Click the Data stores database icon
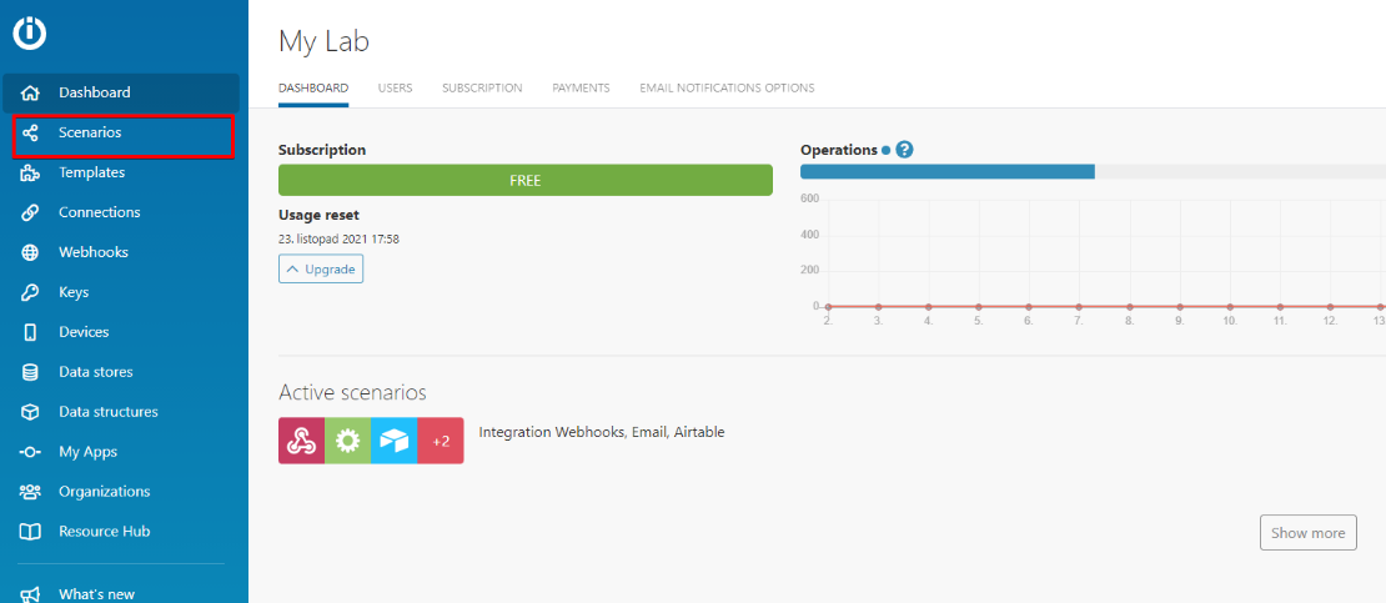 [x=30, y=372]
